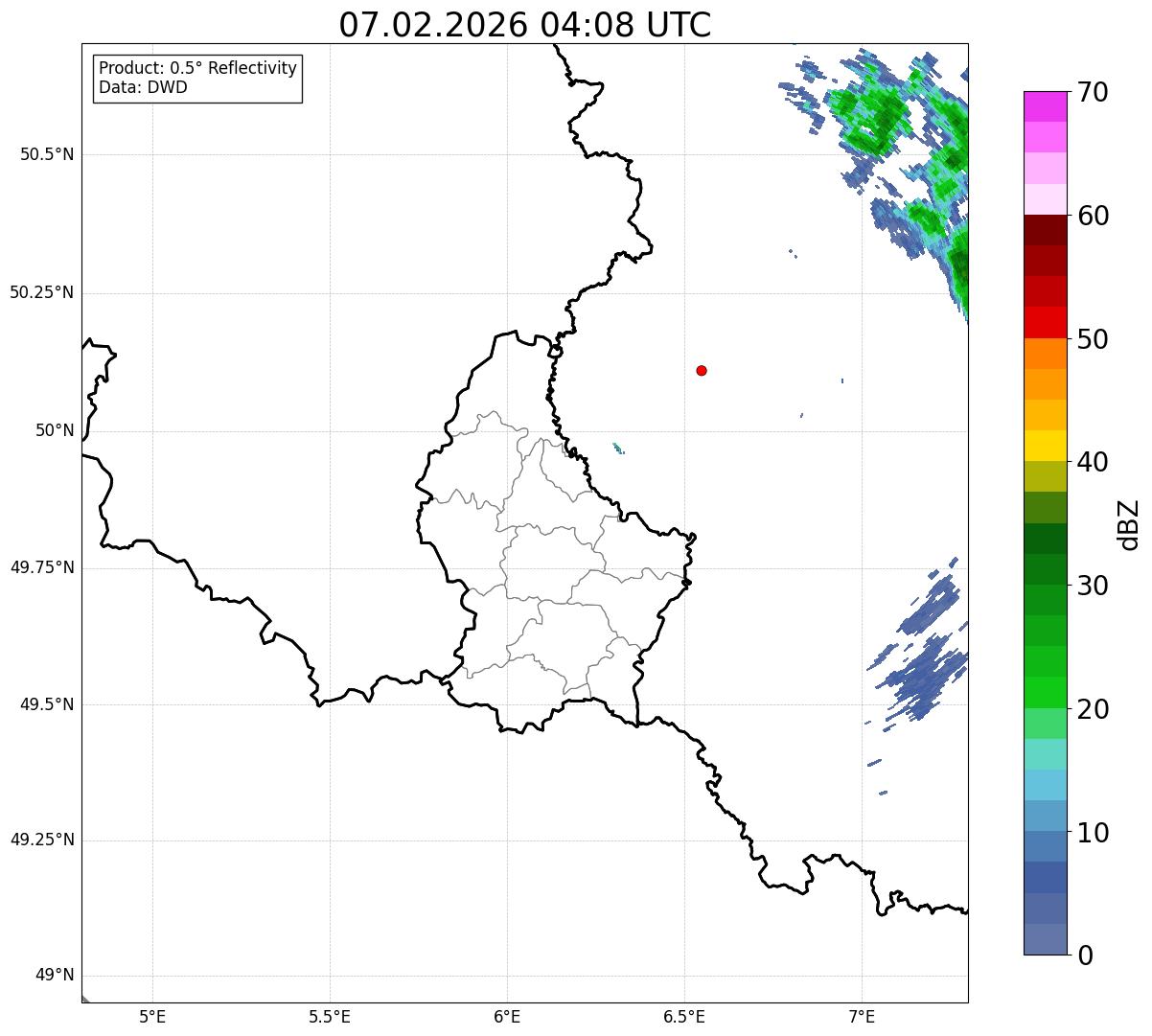Click the longitude label 7°E
The width and height of the screenshot is (1152, 1036).
tap(862, 1017)
